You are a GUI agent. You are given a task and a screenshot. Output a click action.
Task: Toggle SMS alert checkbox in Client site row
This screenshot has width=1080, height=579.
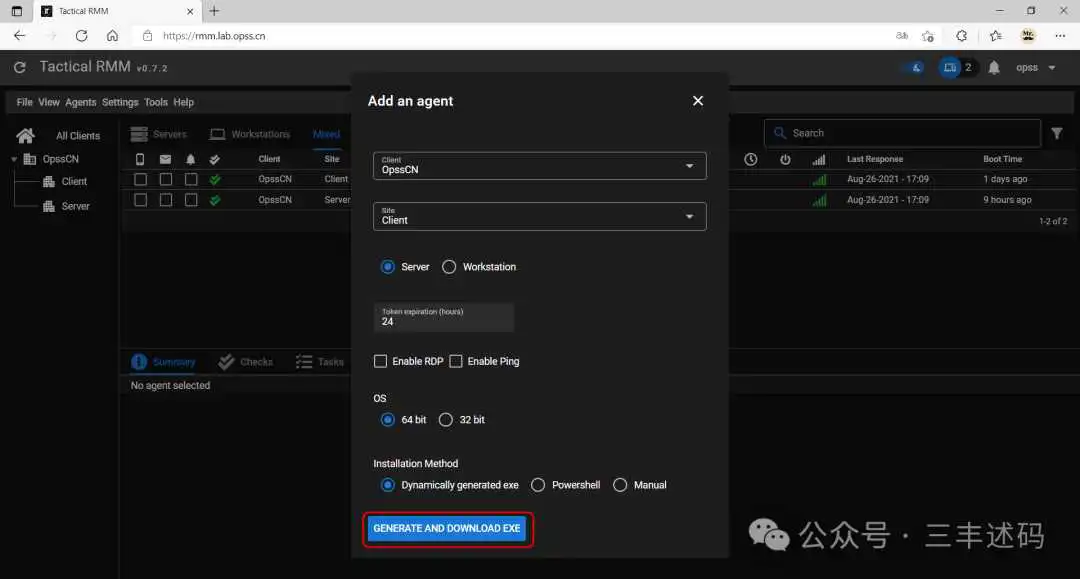(x=141, y=179)
